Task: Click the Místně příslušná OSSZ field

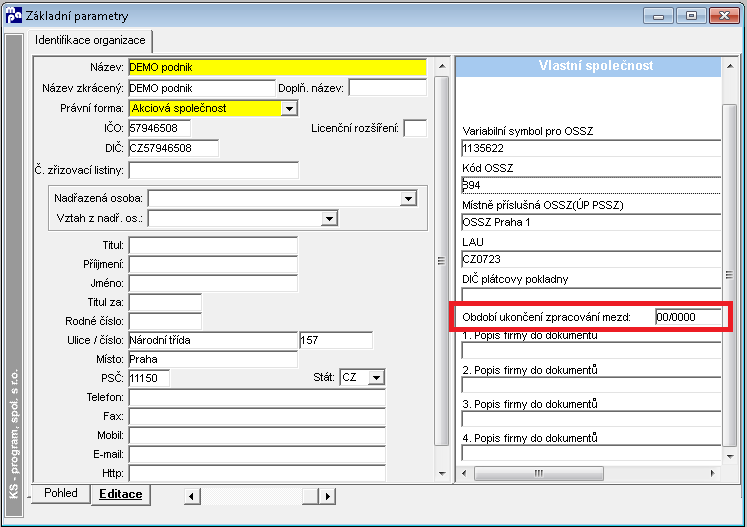Action: [591, 223]
